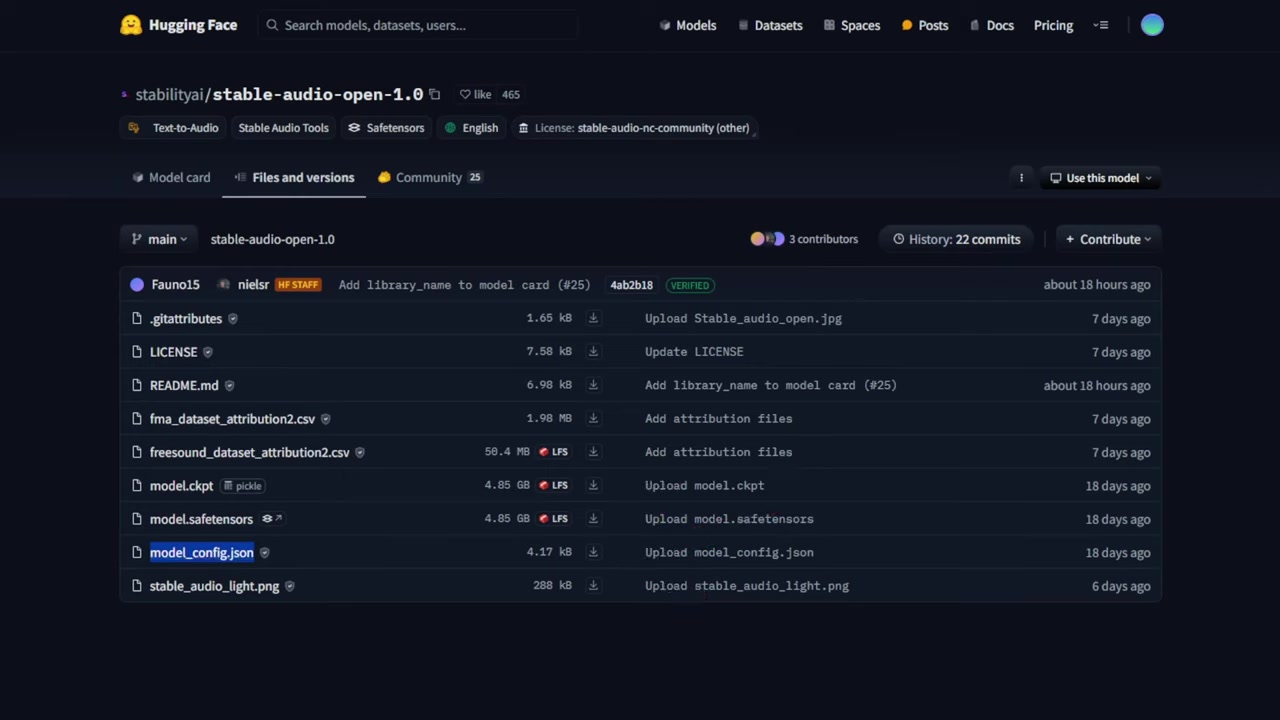Viewport: 1280px width, 720px height.
Task: Click the pickle badge next to model.ckpt
Action: (x=242, y=486)
